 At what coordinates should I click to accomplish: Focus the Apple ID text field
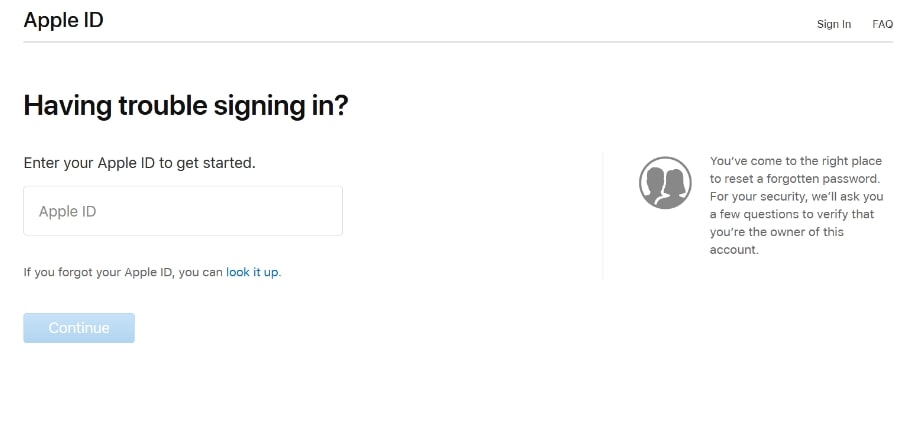183,211
